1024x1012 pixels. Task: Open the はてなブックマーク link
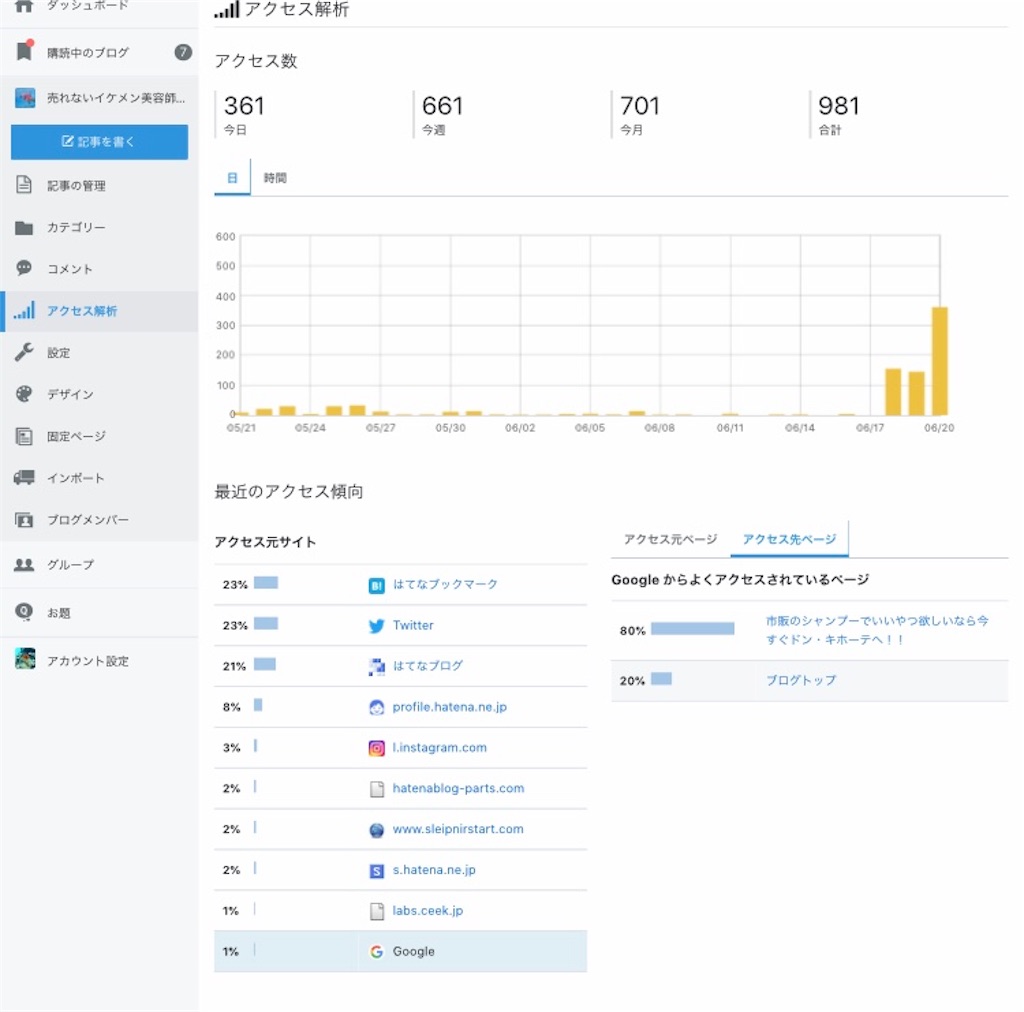[445, 584]
